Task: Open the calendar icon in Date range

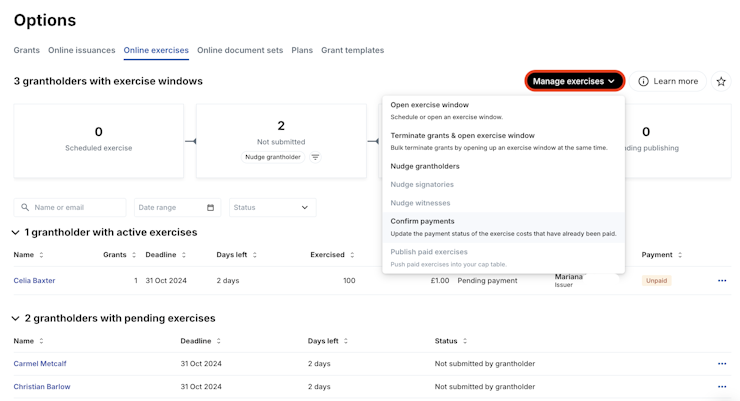Action: (210, 208)
